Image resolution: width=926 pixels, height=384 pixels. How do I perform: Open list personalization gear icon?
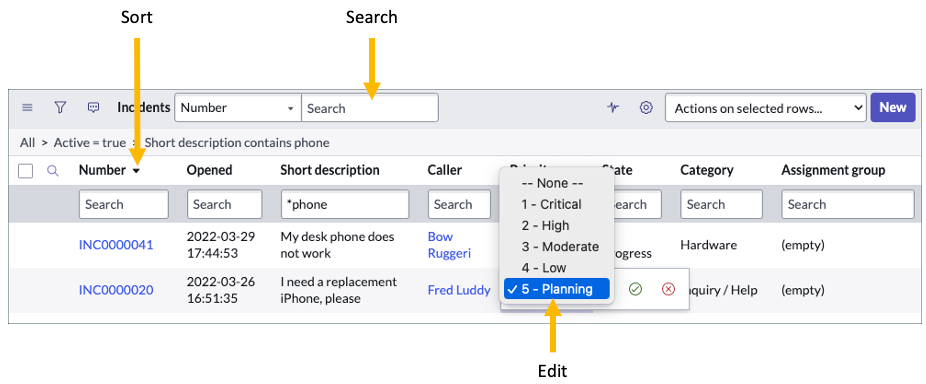coord(646,108)
